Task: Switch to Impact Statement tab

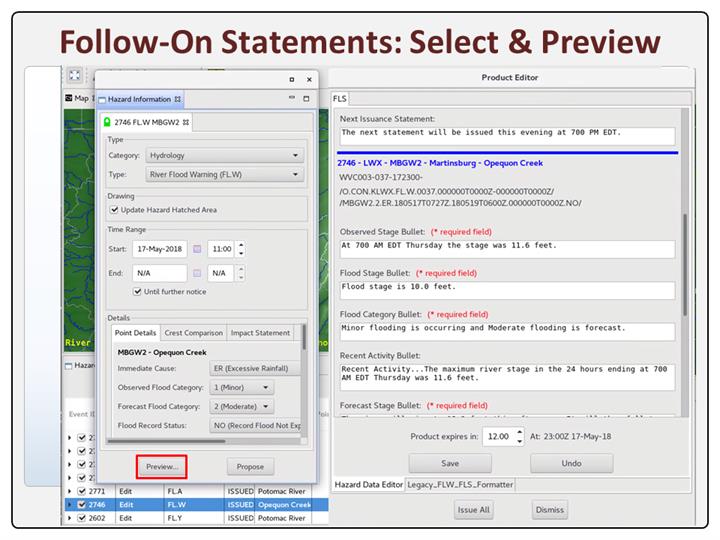Action: point(260,333)
